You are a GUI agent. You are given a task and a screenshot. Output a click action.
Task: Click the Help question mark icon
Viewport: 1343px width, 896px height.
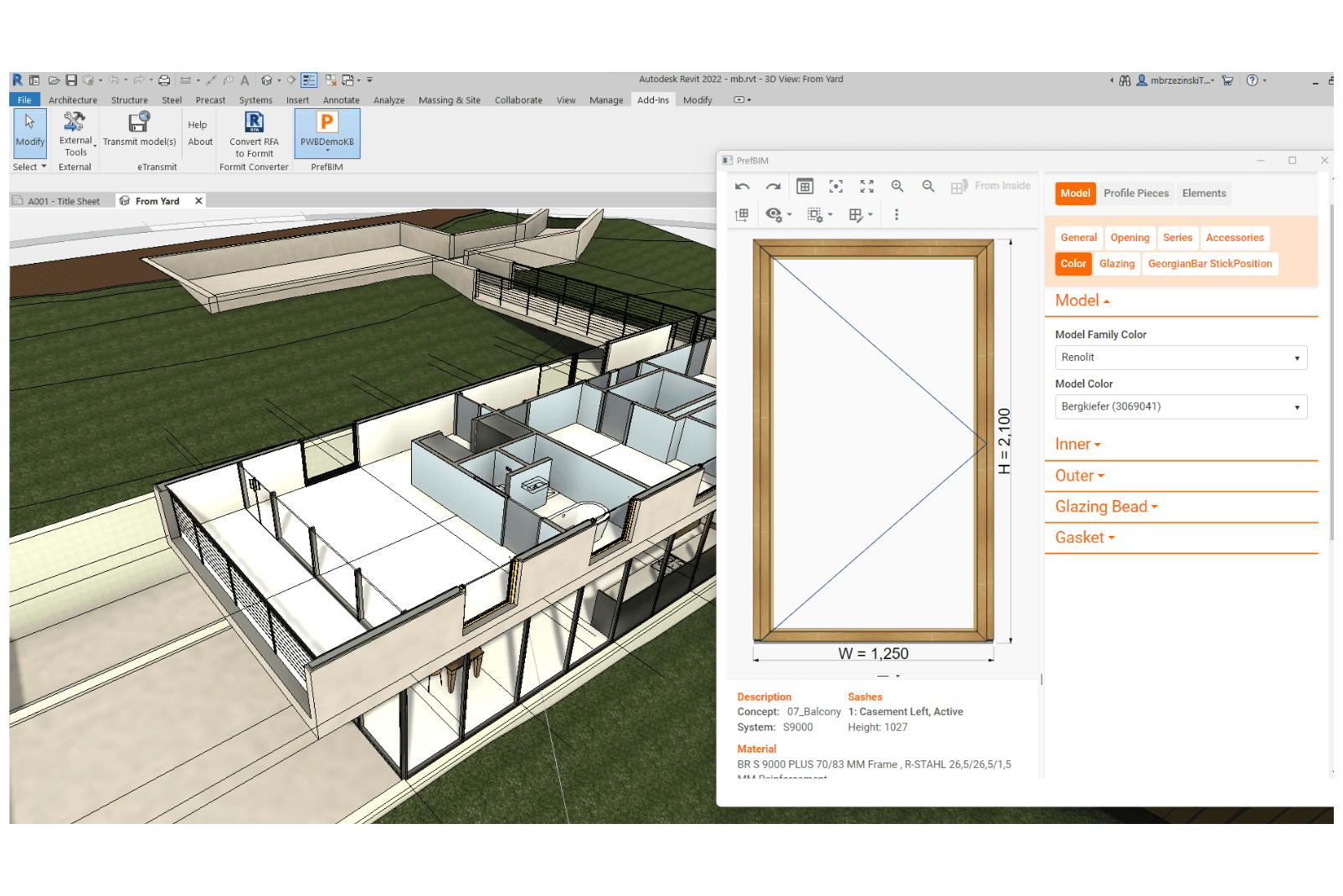coord(1252,80)
